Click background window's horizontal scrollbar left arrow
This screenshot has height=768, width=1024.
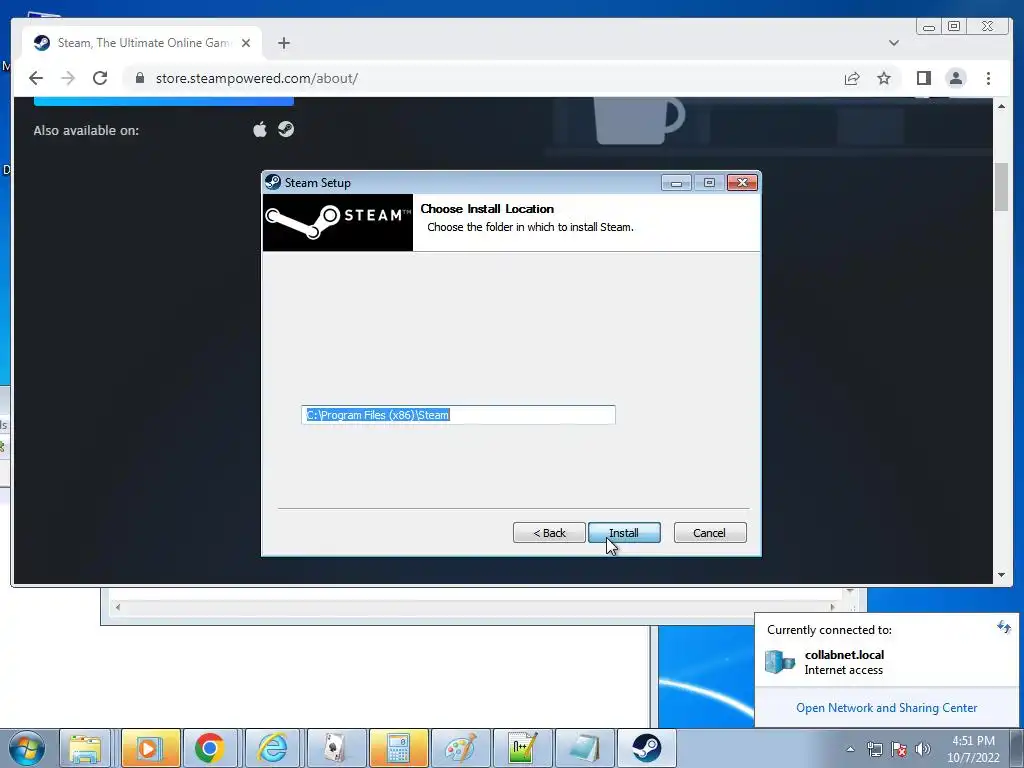(x=118, y=607)
